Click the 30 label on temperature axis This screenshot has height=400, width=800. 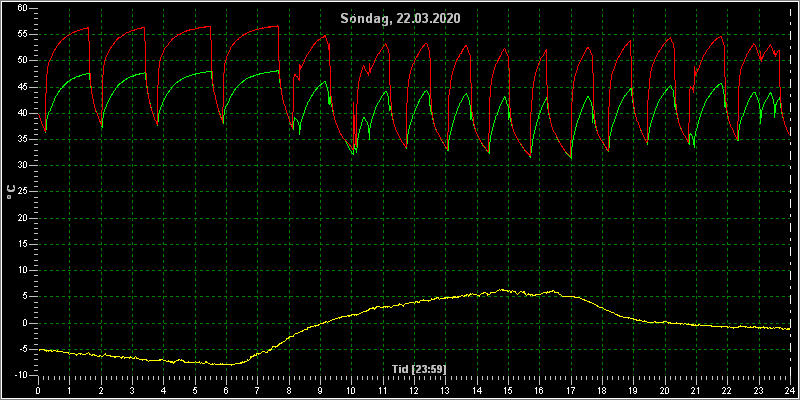[x=22, y=165]
